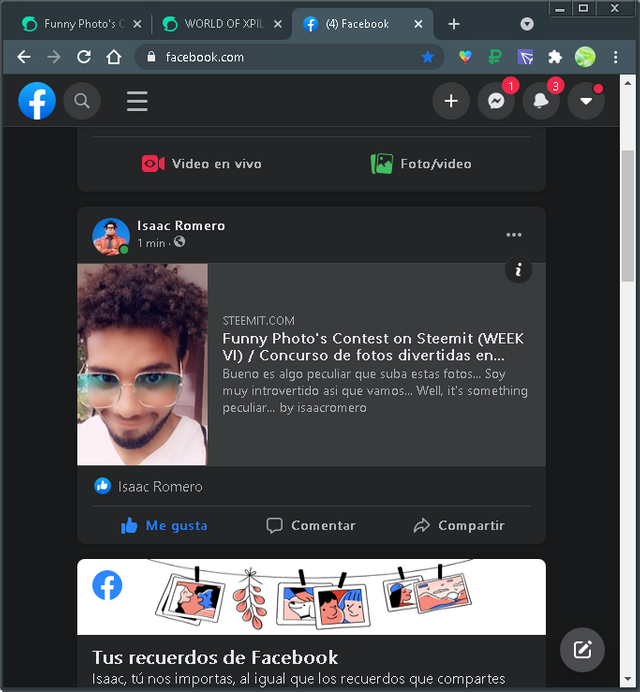
Task: Open the Chrome extensions puzzle icon
Action: pos(555,57)
